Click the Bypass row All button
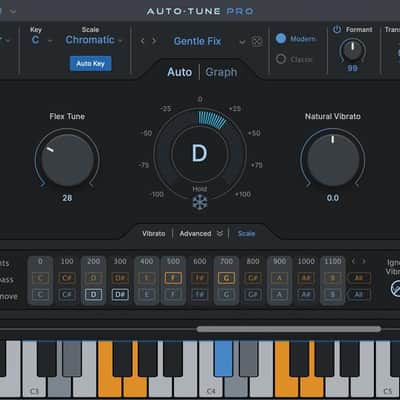Screen dimensions: 400x400 [x=359, y=278]
